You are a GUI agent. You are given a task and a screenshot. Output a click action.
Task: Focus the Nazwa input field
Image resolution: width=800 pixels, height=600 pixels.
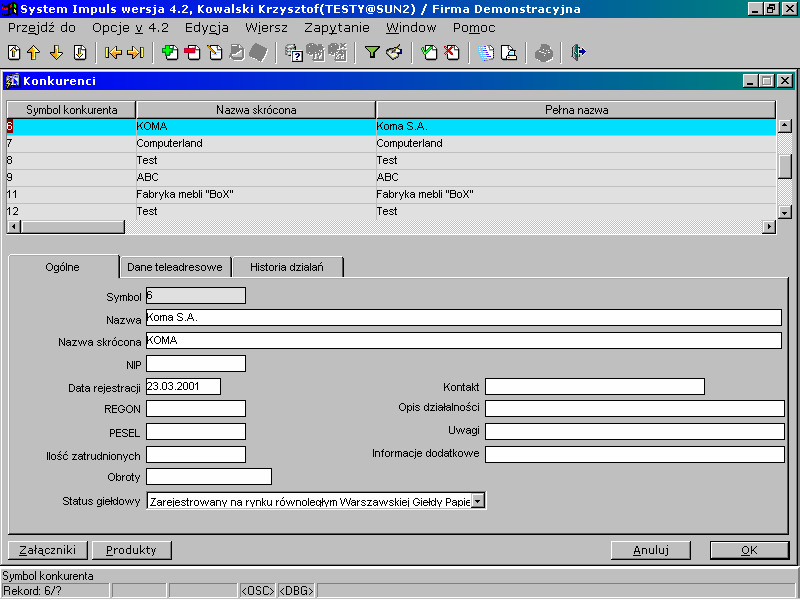pos(464,317)
